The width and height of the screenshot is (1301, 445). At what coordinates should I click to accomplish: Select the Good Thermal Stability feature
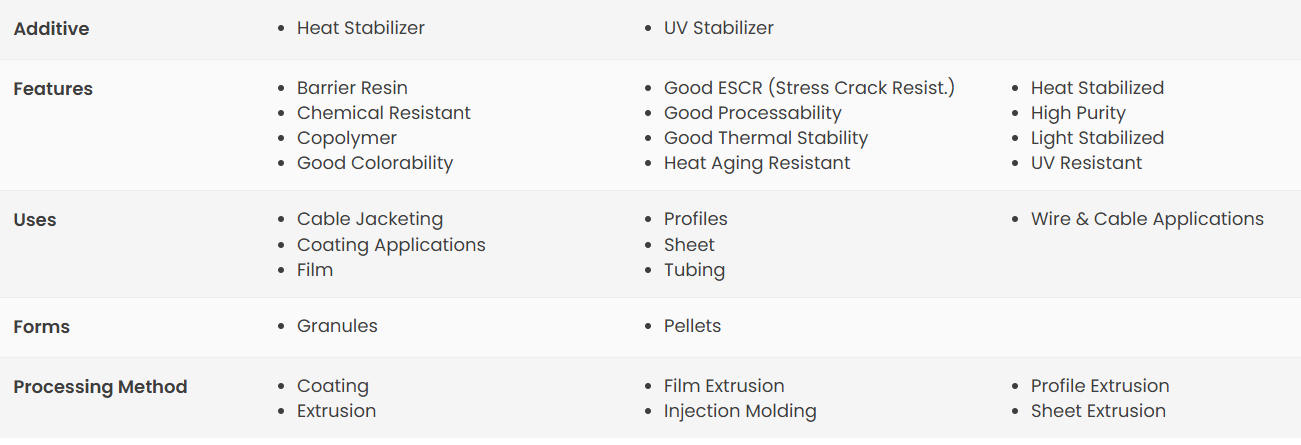(x=765, y=138)
